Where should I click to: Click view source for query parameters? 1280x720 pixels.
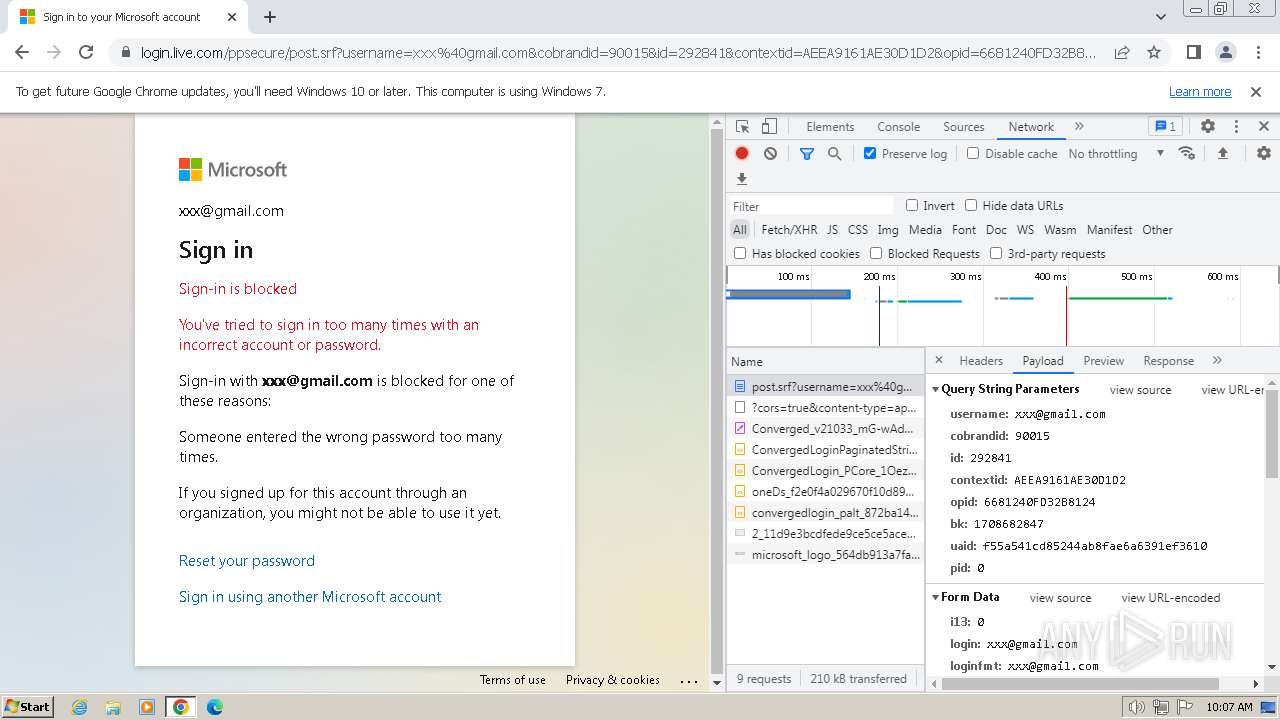pos(1140,390)
